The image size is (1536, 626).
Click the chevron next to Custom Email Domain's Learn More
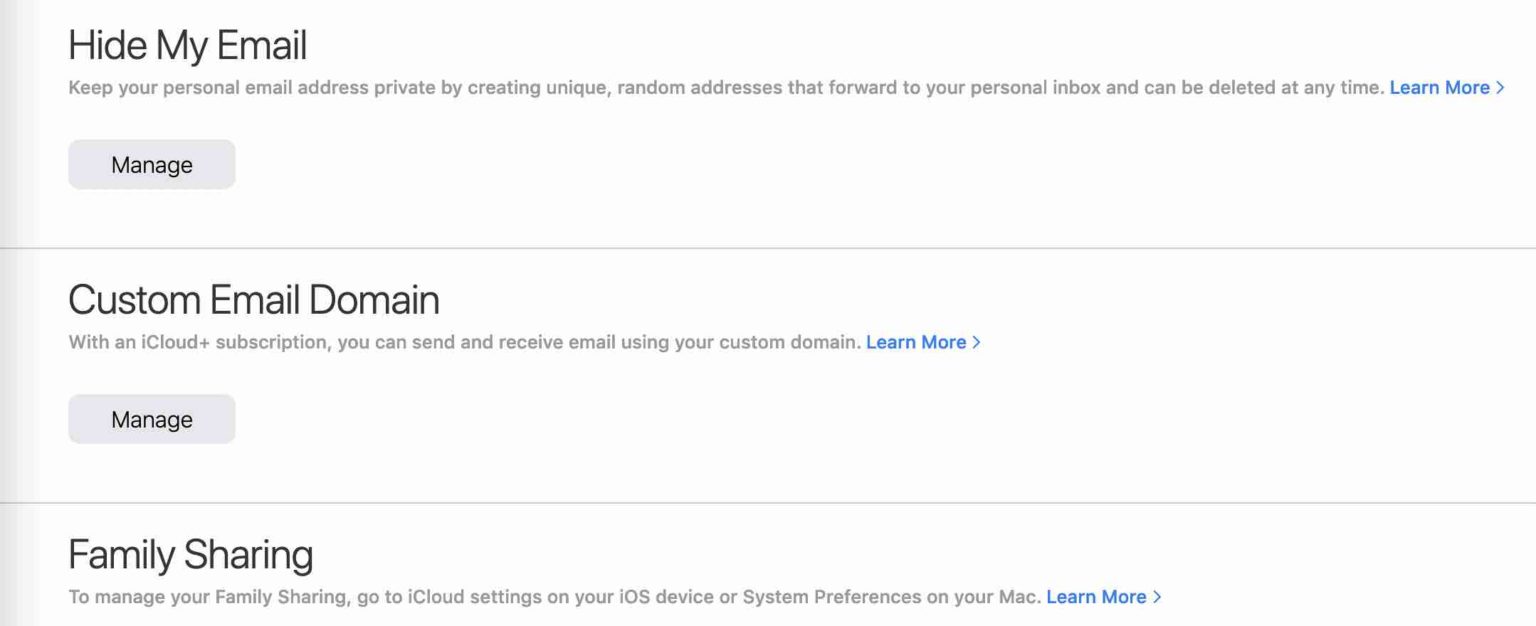click(977, 342)
